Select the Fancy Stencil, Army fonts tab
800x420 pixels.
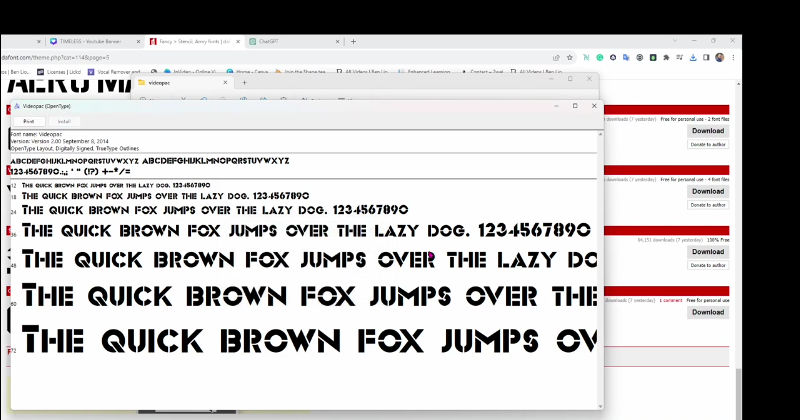[x=194, y=41]
